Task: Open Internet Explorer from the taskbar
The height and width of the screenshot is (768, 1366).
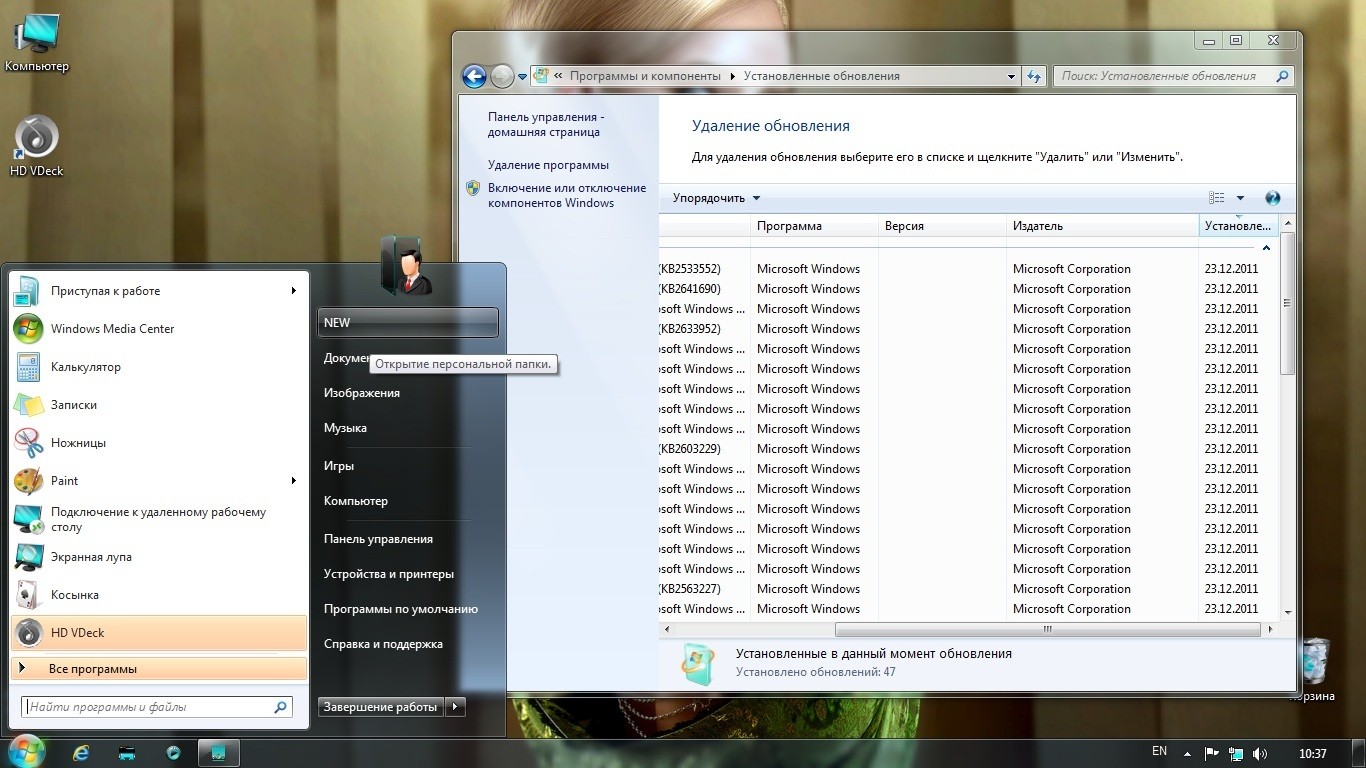Action: (82, 752)
